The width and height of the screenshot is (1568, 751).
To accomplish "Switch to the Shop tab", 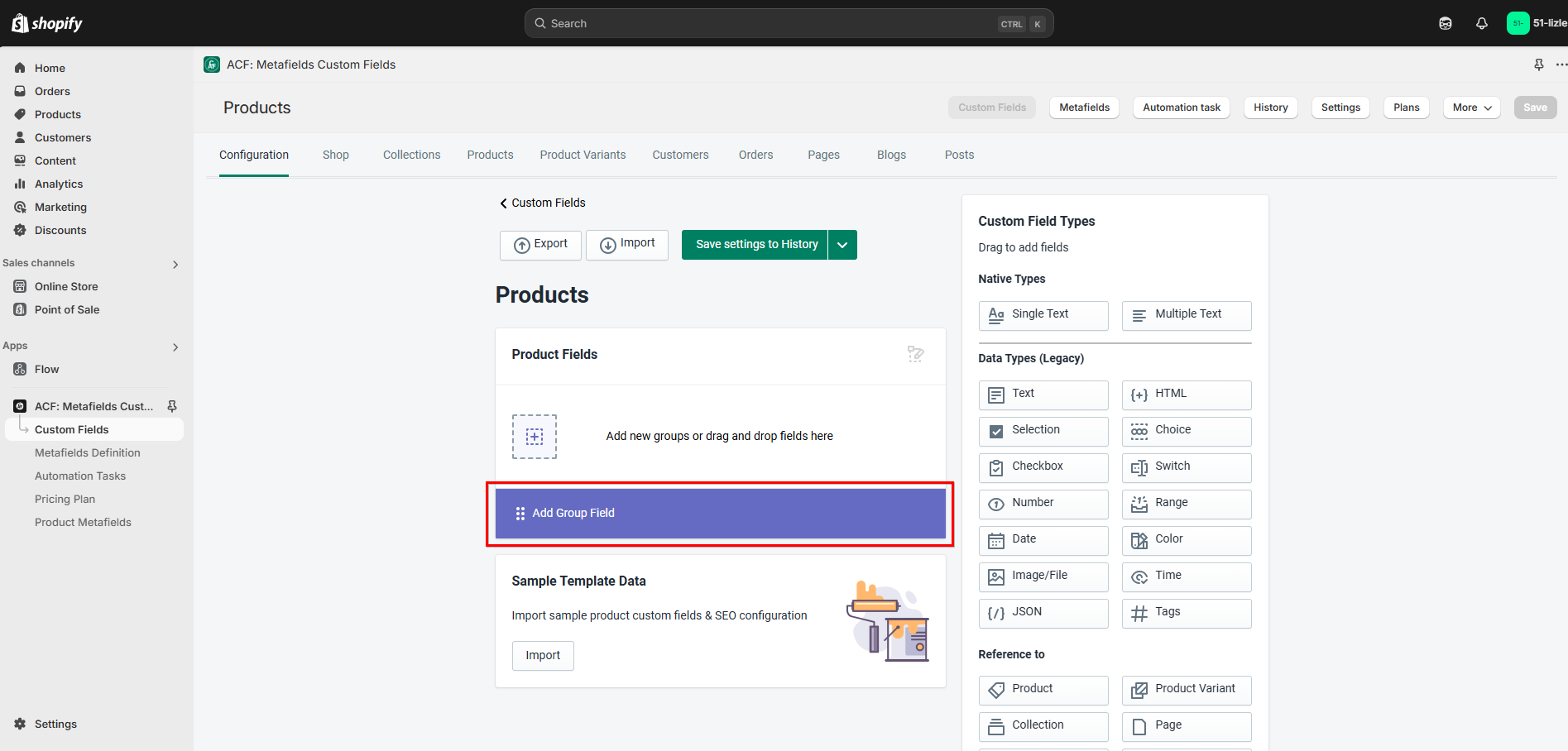I will 336,155.
